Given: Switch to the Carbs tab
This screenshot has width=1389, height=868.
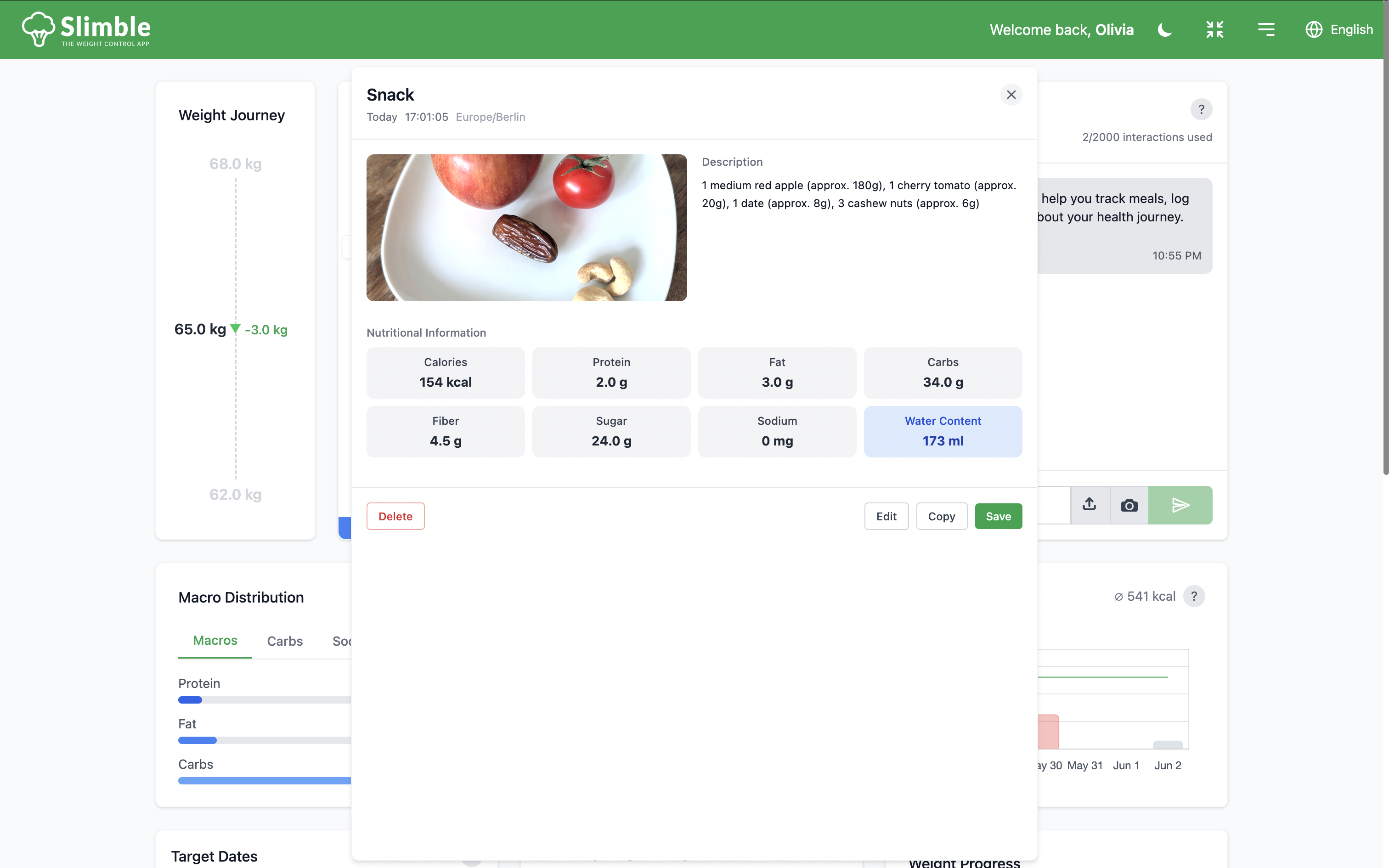Looking at the screenshot, I should pos(285,641).
